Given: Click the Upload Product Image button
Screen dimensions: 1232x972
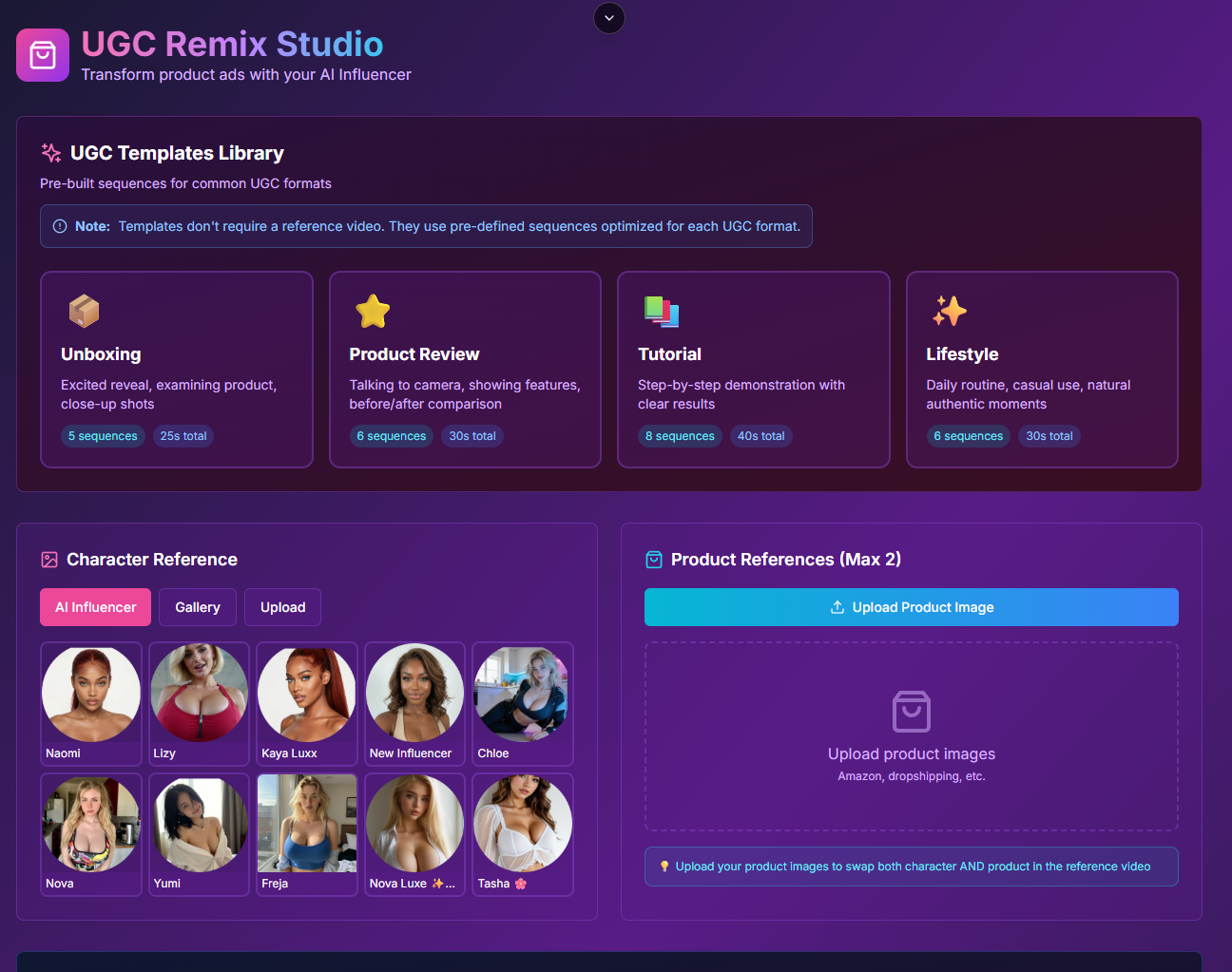Looking at the screenshot, I should [x=911, y=606].
